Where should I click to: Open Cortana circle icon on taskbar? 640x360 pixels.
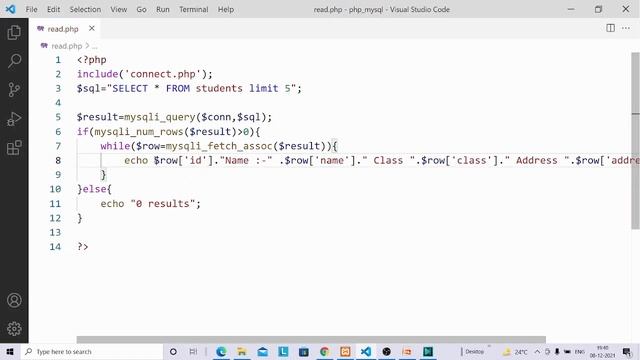pos(173,351)
